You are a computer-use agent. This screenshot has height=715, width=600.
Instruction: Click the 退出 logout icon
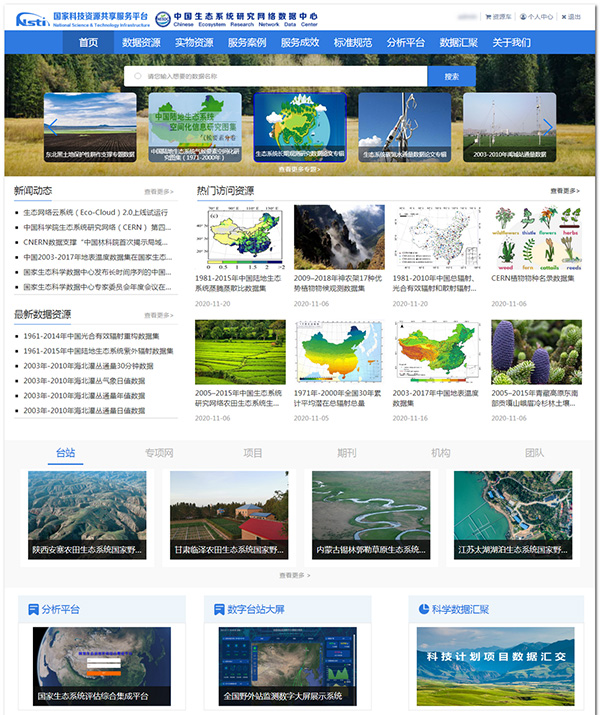click(x=563, y=17)
